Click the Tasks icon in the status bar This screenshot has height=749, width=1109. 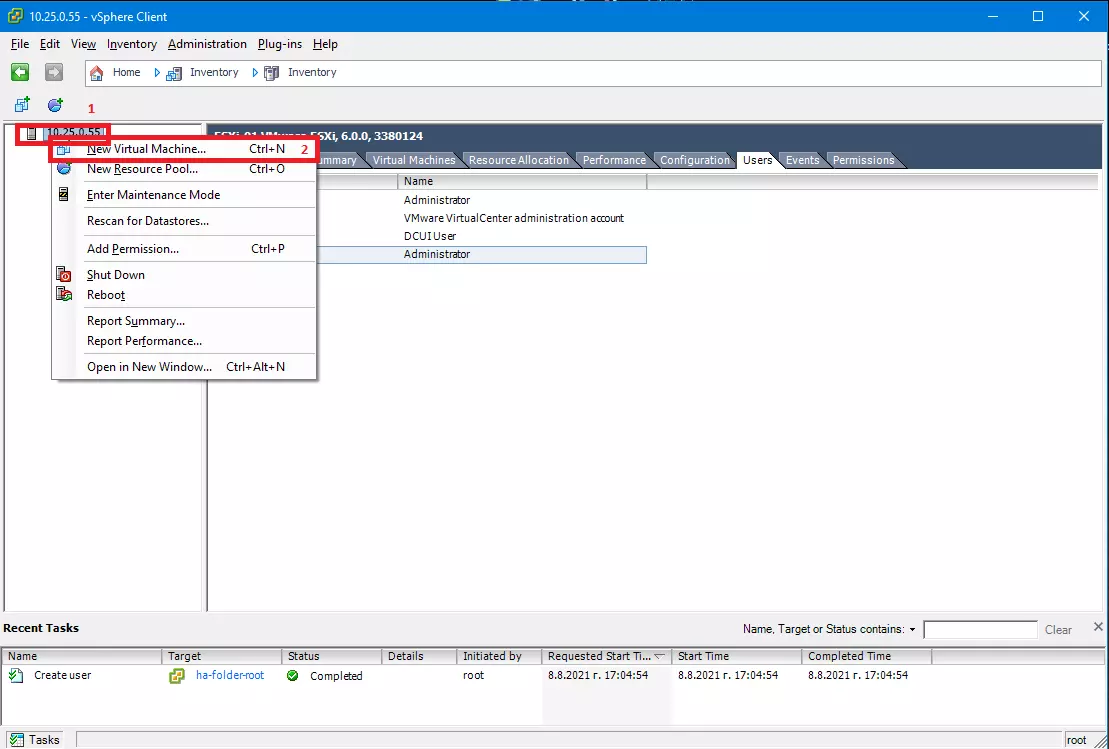coord(16,740)
